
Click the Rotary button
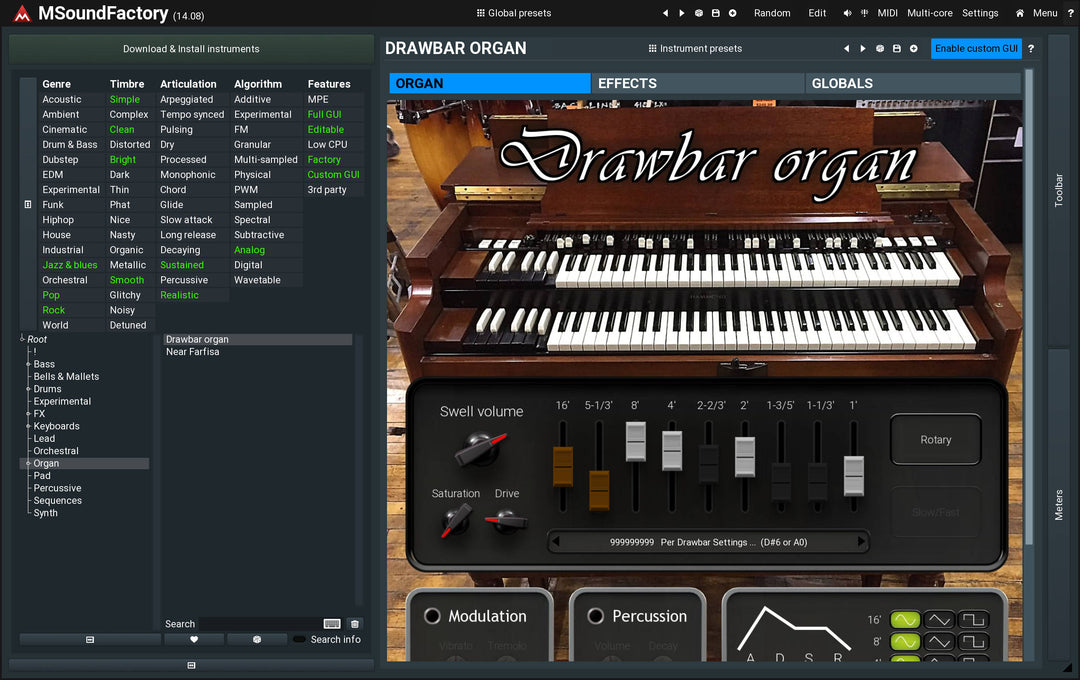[935, 440]
